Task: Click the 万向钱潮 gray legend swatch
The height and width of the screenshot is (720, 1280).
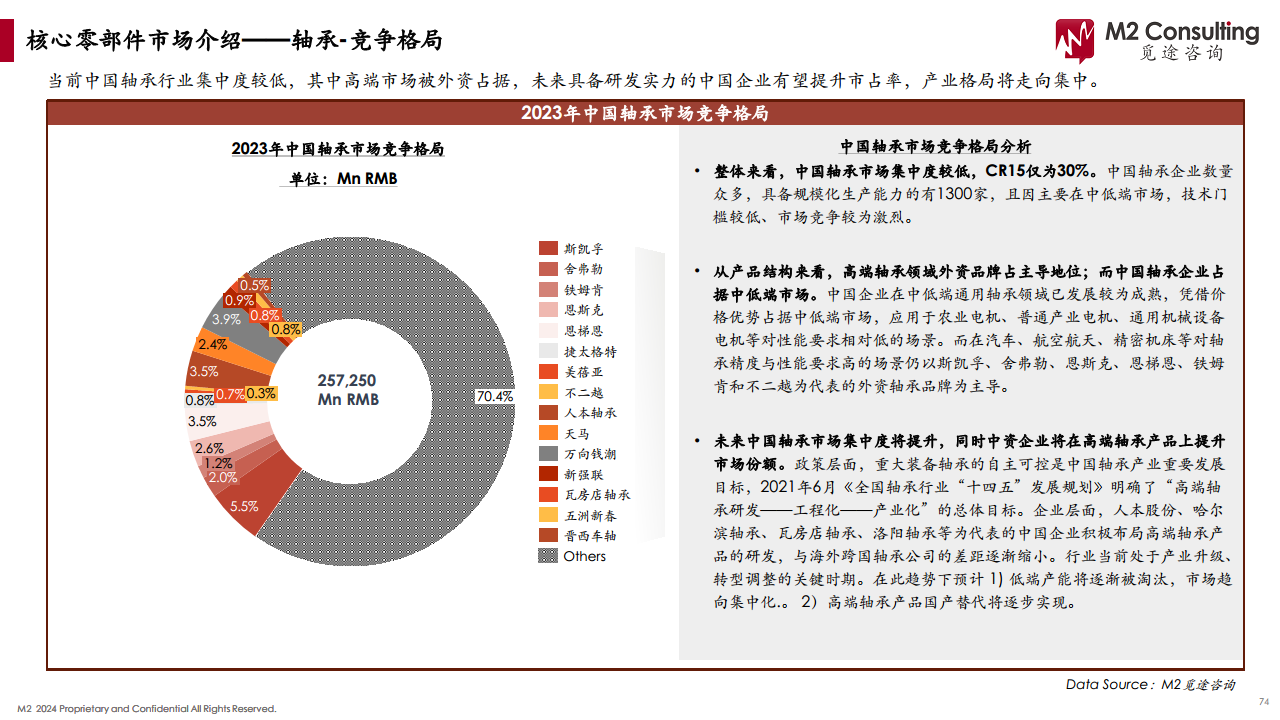Action: click(548, 453)
